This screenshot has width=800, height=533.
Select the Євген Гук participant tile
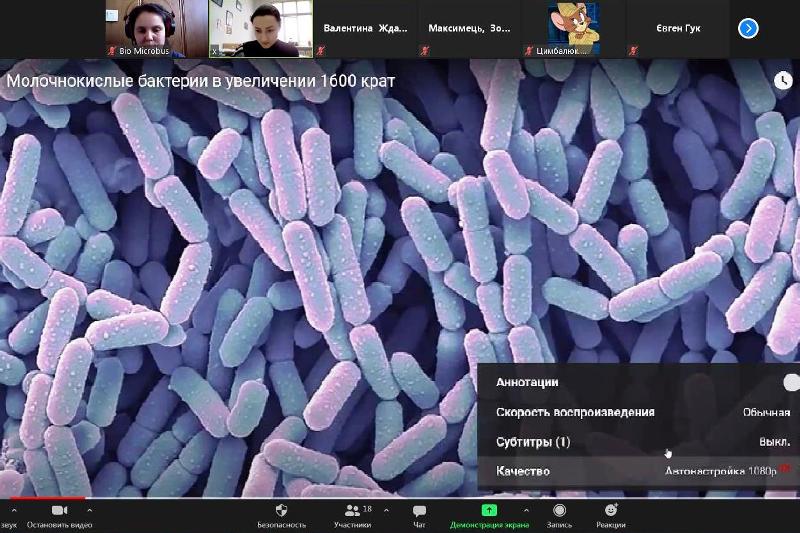pyautogui.click(x=678, y=29)
